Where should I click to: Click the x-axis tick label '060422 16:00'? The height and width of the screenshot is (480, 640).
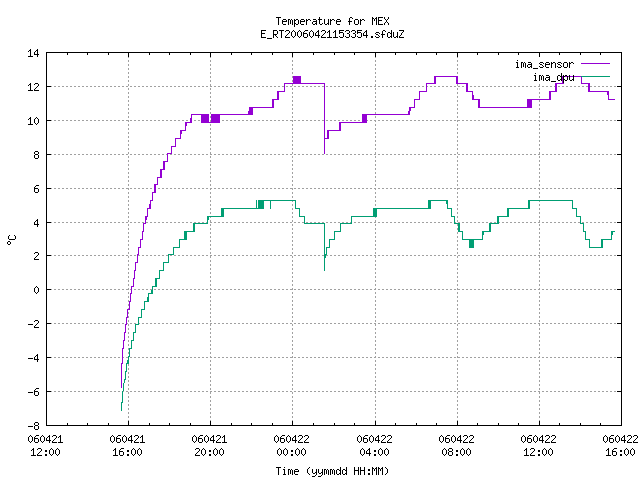pyautogui.click(x=620, y=446)
